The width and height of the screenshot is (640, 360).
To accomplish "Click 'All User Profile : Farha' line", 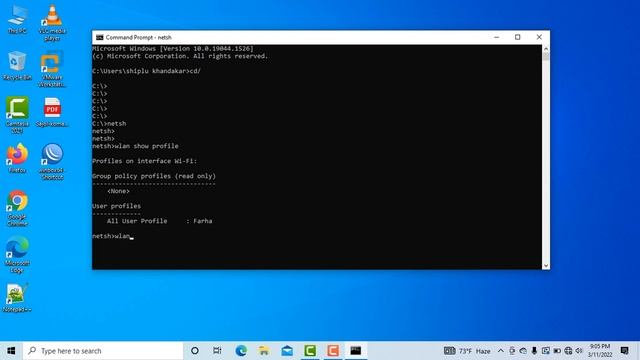I will [x=159, y=221].
